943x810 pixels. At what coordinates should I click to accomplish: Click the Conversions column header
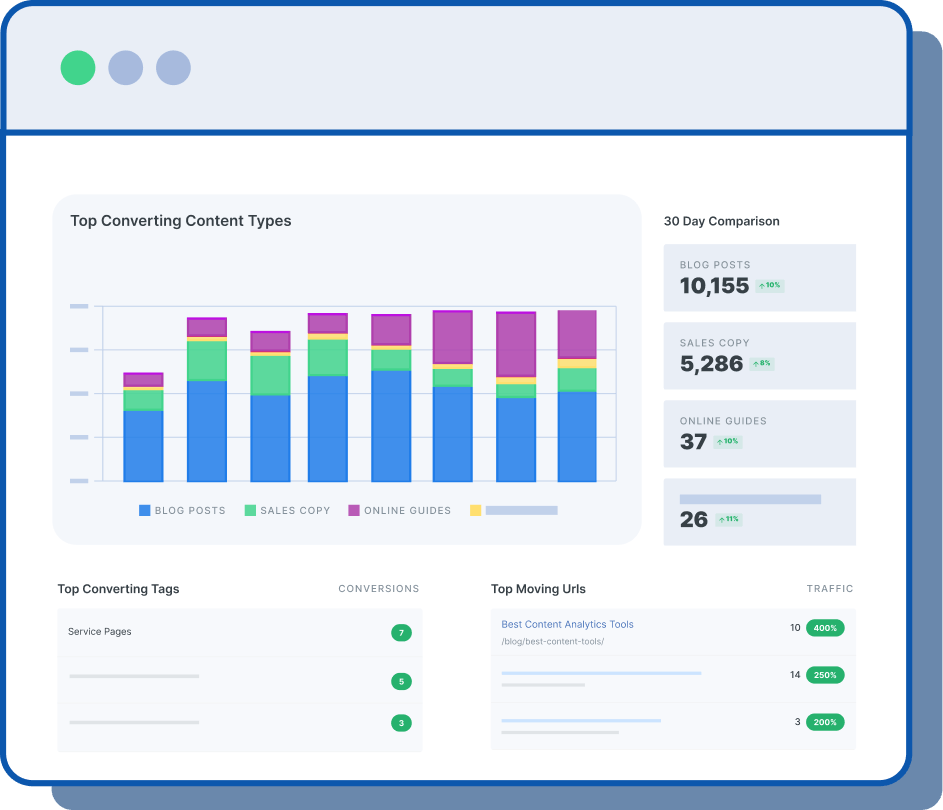click(379, 589)
